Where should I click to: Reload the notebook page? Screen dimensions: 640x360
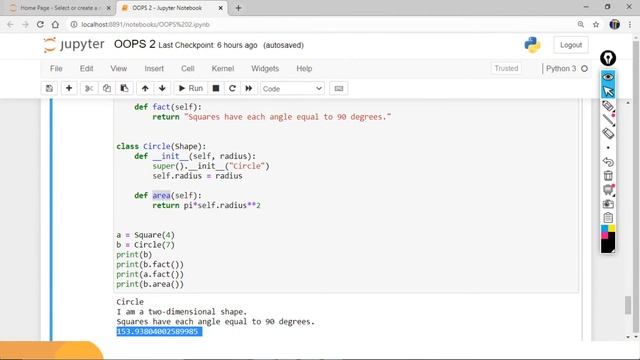[x=40, y=24]
